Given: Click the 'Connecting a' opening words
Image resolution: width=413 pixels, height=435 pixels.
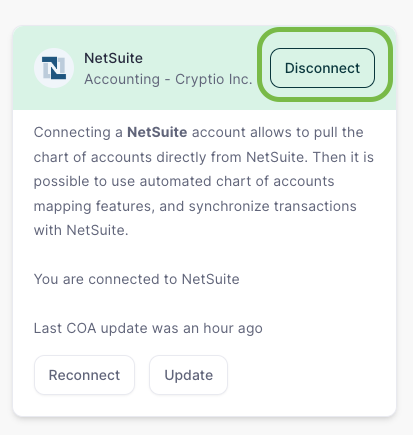Looking at the screenshot, I should tap(78, 132).
